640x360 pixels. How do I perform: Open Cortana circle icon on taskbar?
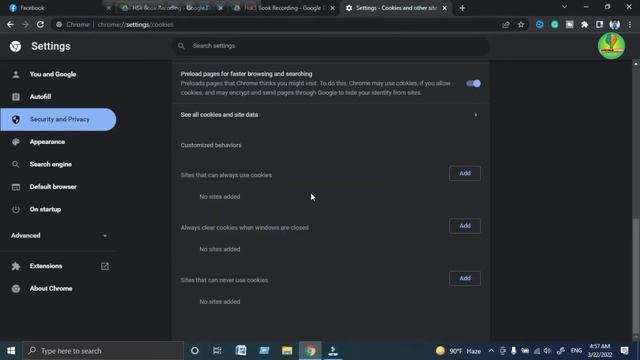pyautogui.click(x=195, y=351)
